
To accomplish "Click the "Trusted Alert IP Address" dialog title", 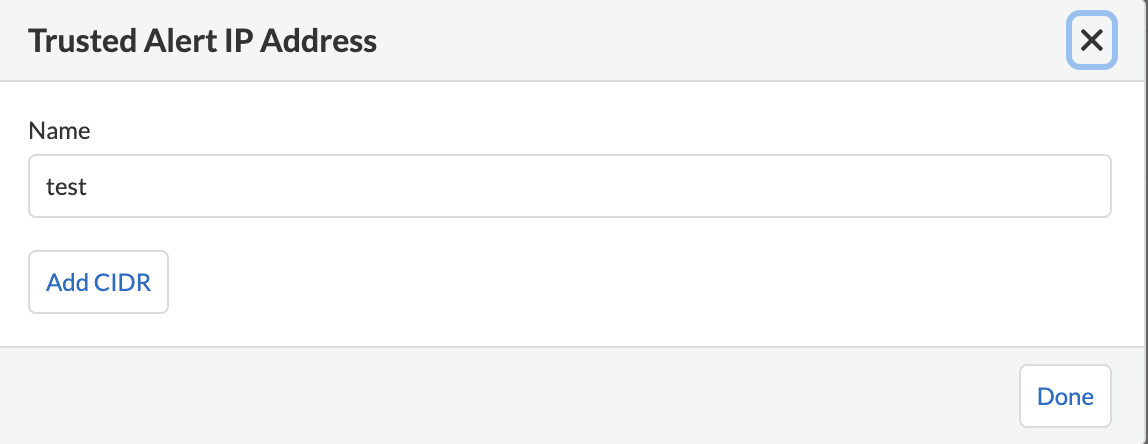I will tap(202, 41).
